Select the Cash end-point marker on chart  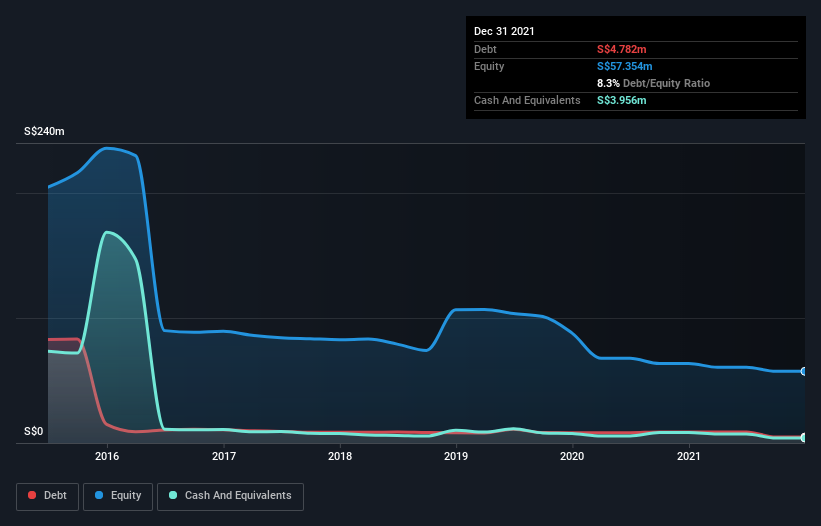coord(804,437)
